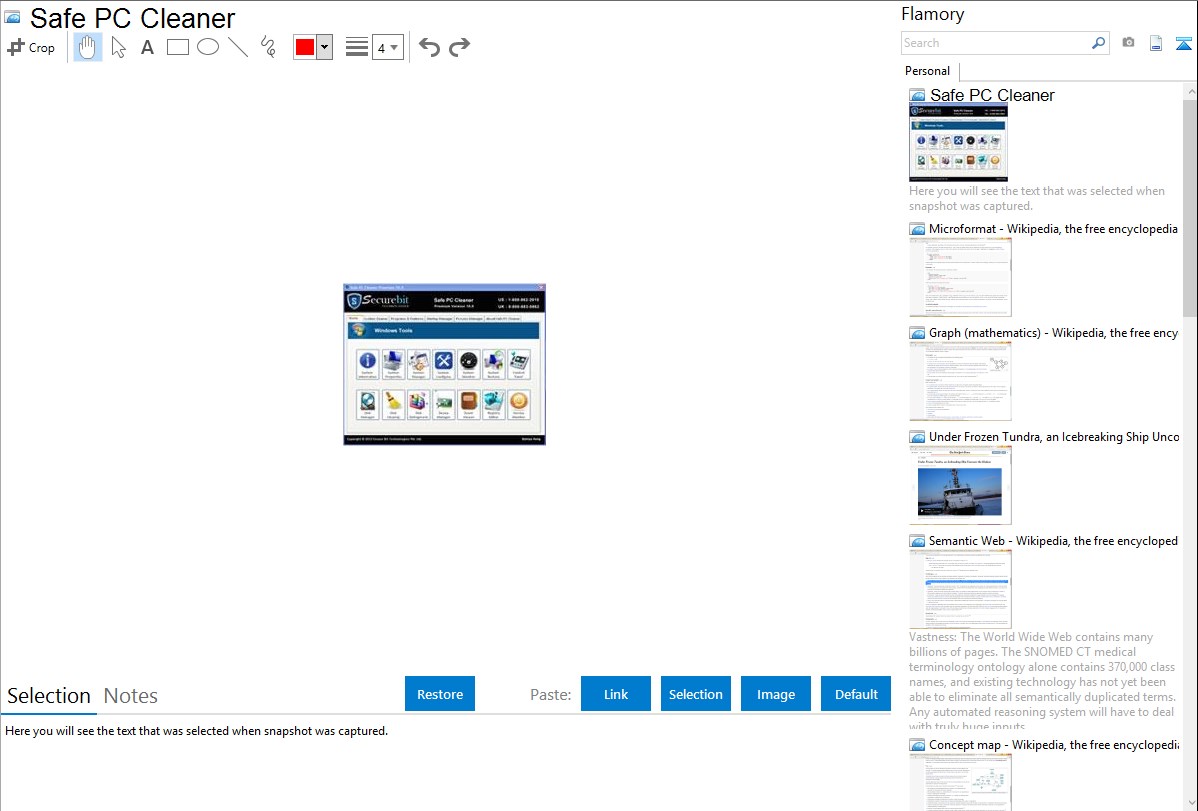Image resolution: width=1198 pixels, height=811 pixels.
Task: Click the icon beside Concept map entry
Action: point(917,745)
